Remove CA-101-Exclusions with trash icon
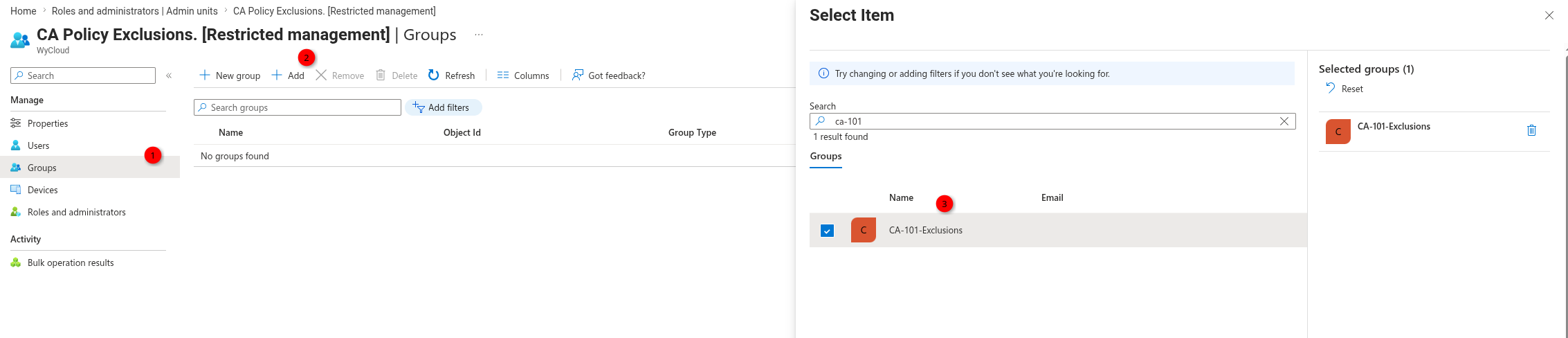Viewport: 1568px width, 338px height. tap(1531, 130)
